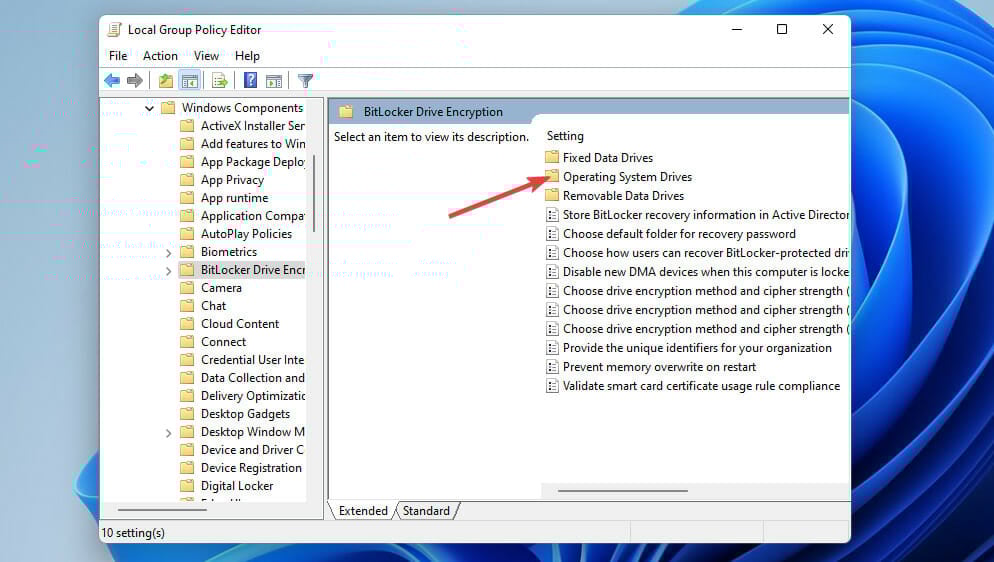Click the Camera folder icon in tree
This screenshot has width=994, height=562.
(187, 288)
